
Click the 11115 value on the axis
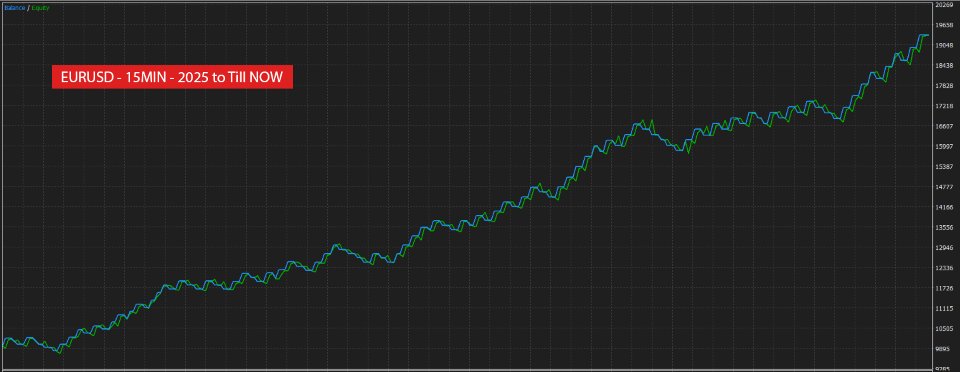coord(945,308)
